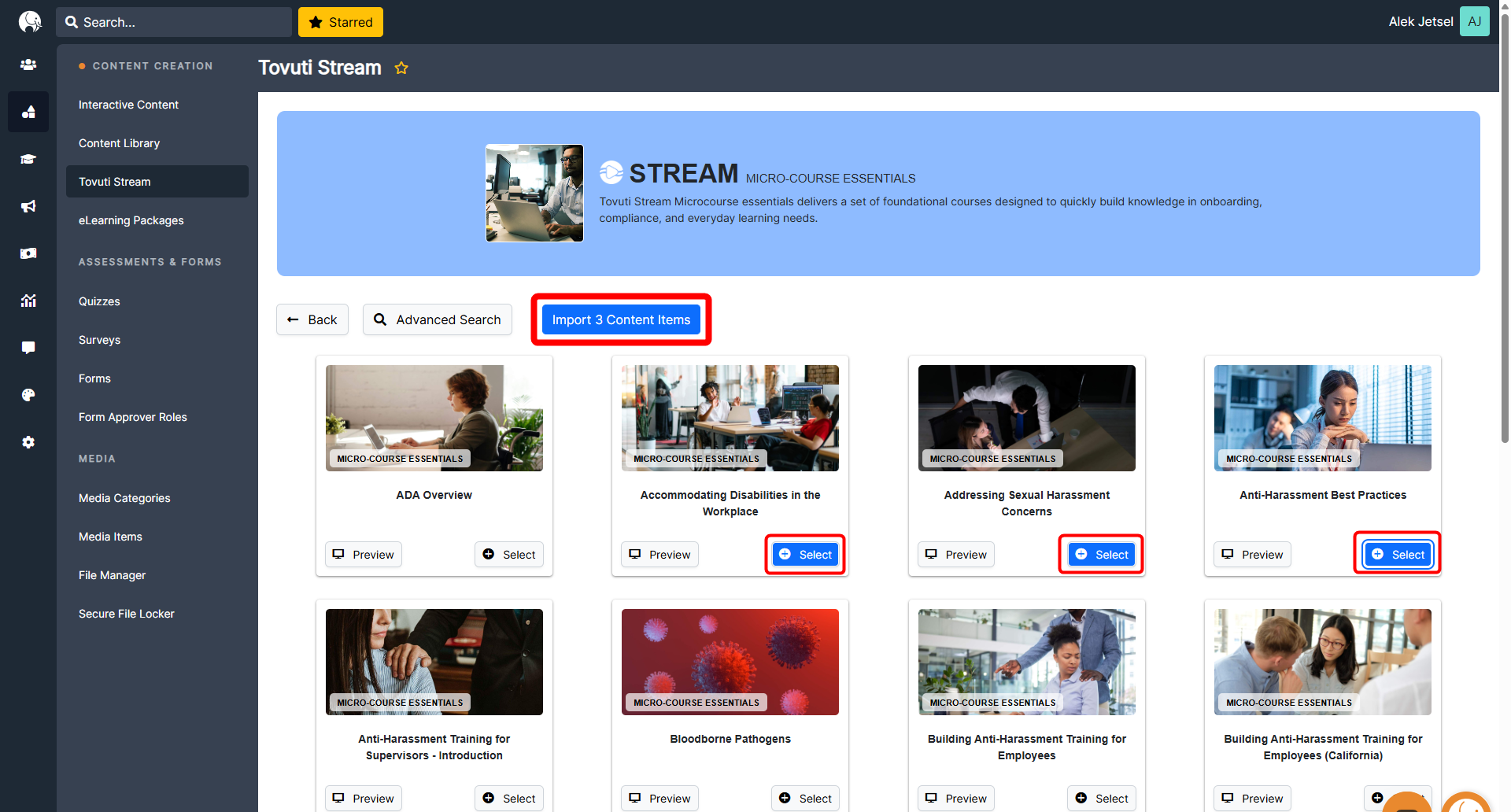This screenshot has height=812, width=1511.
Task: Open Advanced Search
Action: click(437, 319)
